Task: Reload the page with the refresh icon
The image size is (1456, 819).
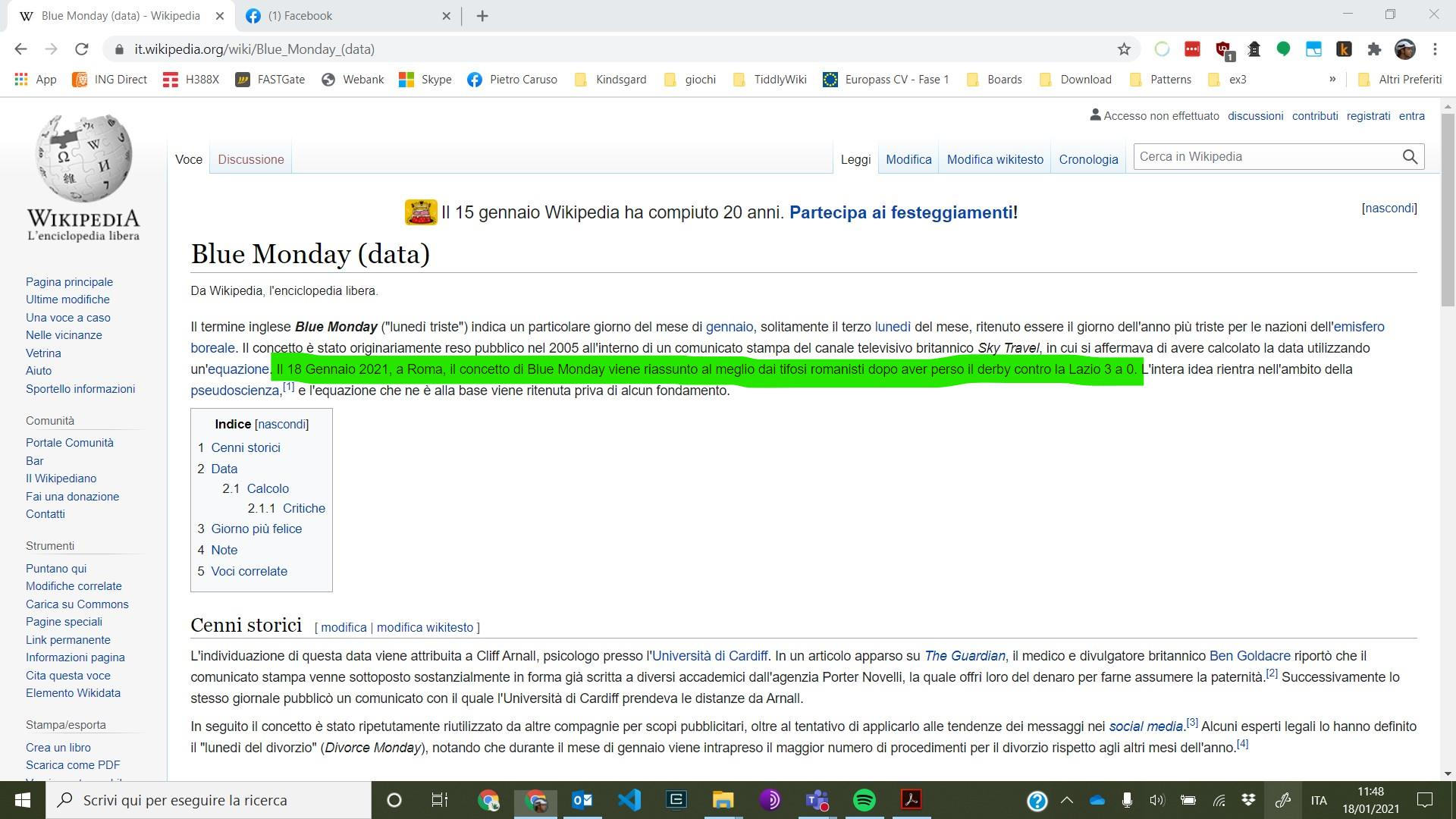Action: point(81,49)
